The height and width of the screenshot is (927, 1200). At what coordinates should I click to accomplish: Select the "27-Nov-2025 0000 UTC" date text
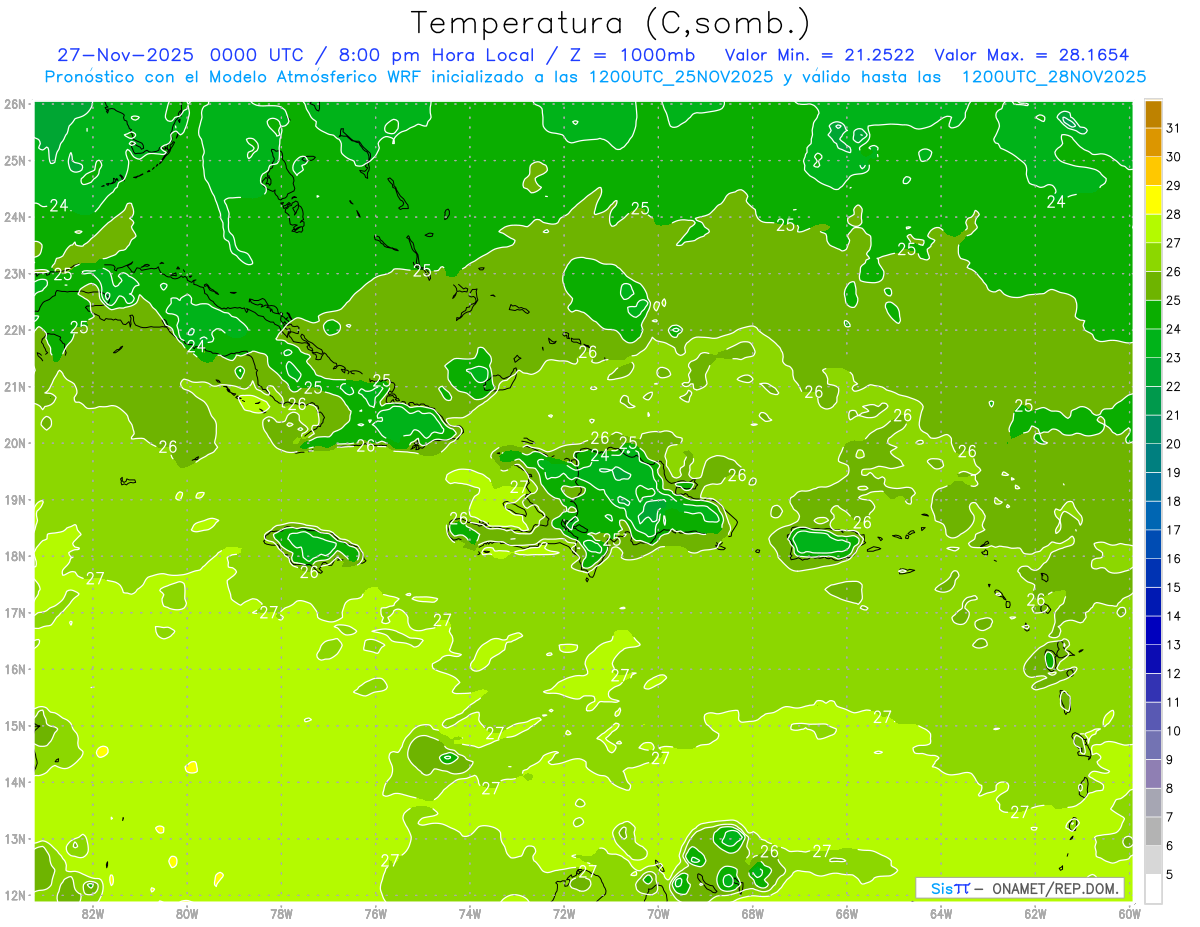pos(183,55)
